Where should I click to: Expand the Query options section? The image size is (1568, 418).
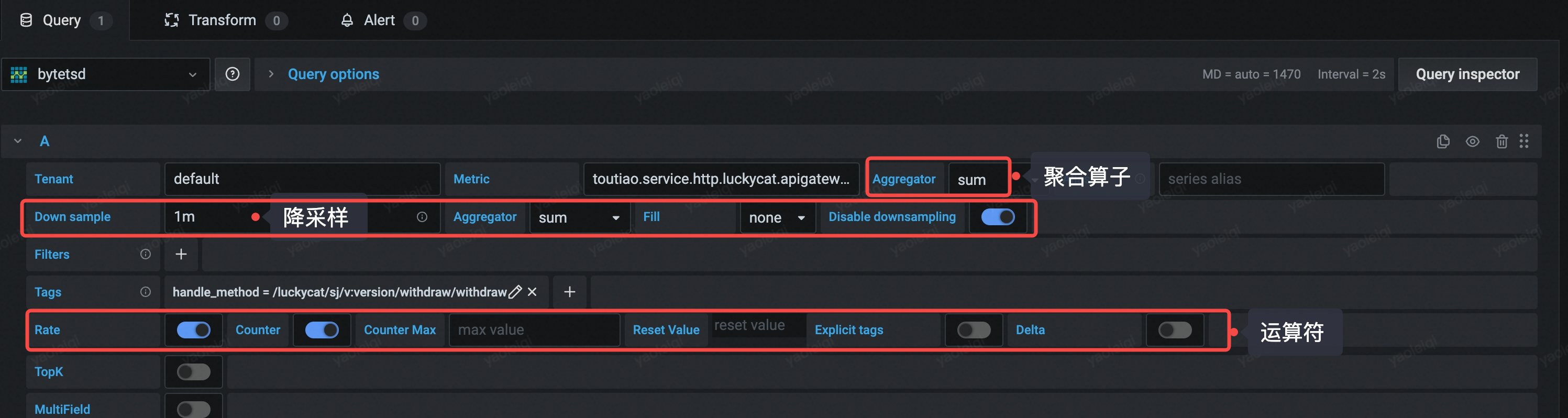pos(333,74)
